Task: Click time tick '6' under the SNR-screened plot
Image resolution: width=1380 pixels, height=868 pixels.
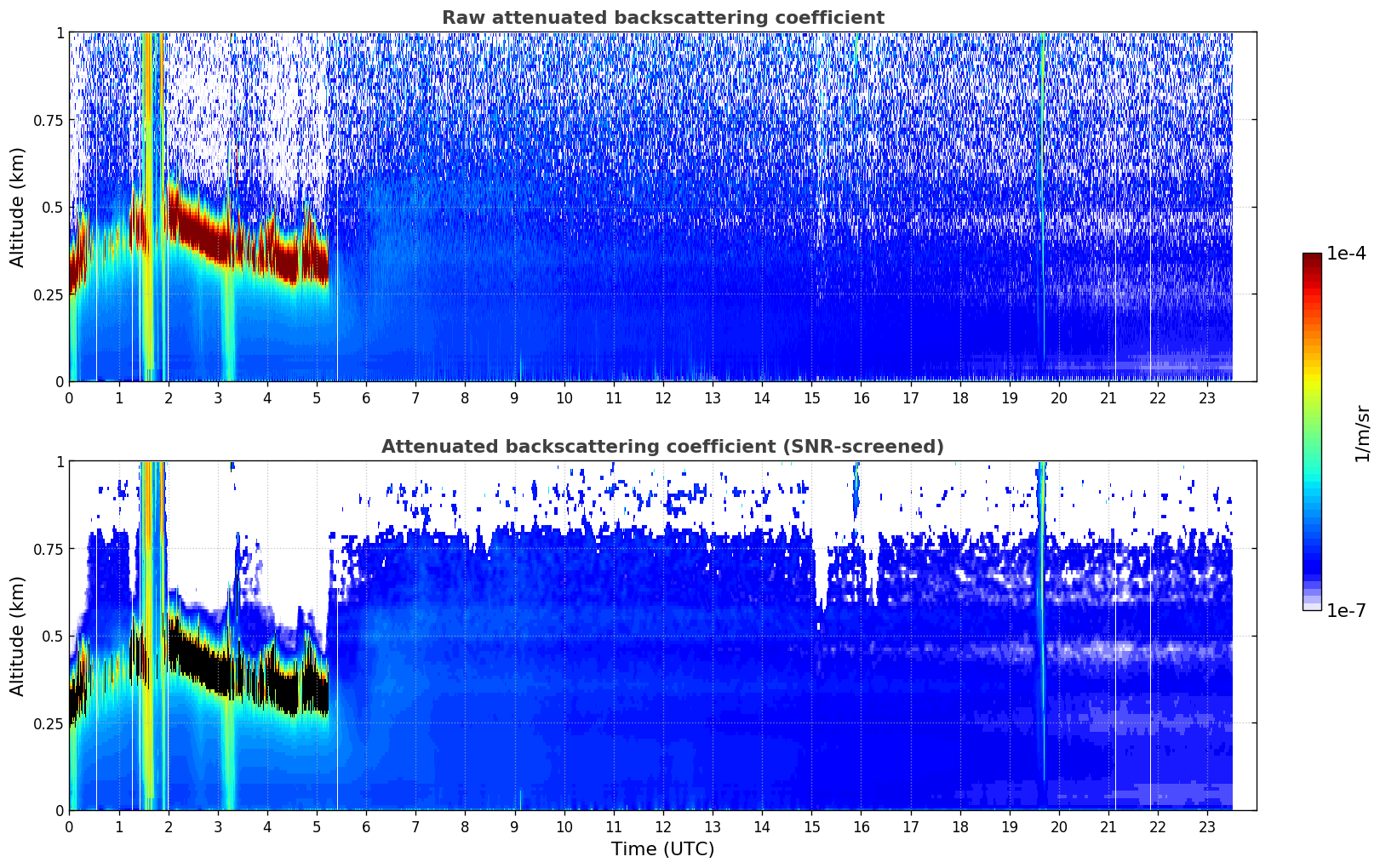Action: [366, 826]
